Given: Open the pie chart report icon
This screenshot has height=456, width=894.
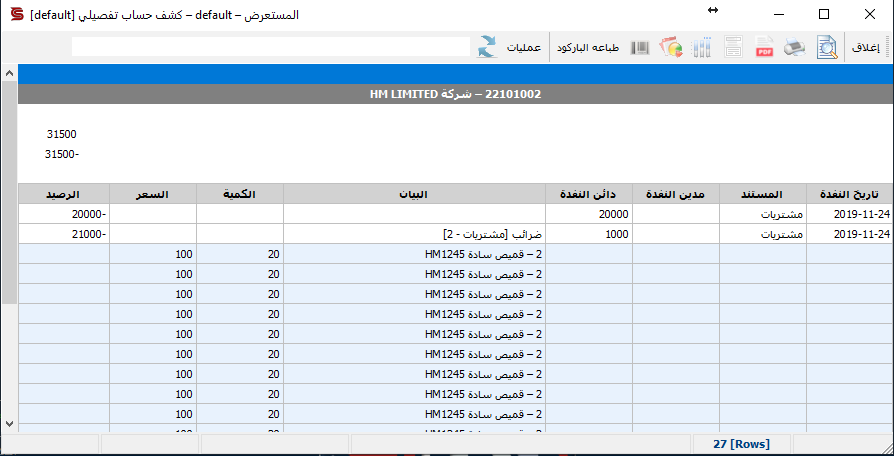Looking at the screenshot, I should 671,47.
